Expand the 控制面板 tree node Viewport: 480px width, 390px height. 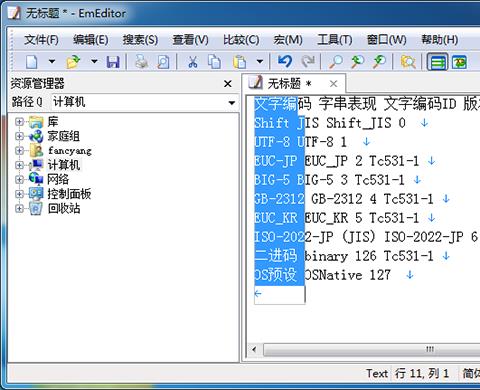click(x=19, y=194)
